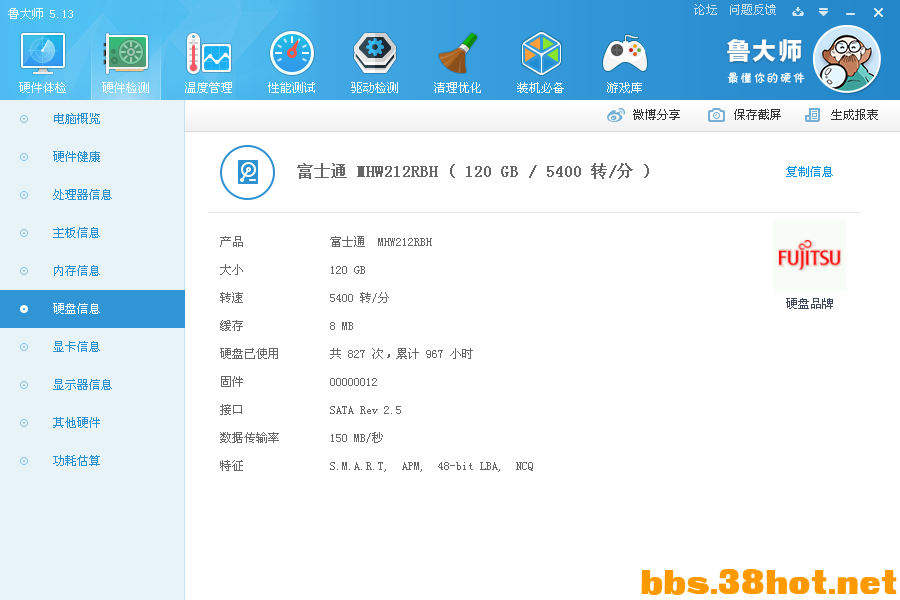Click firmware value 00000012
Image resolution: width=900 pixels, height=600 pixels.
(x=353, y=382)
